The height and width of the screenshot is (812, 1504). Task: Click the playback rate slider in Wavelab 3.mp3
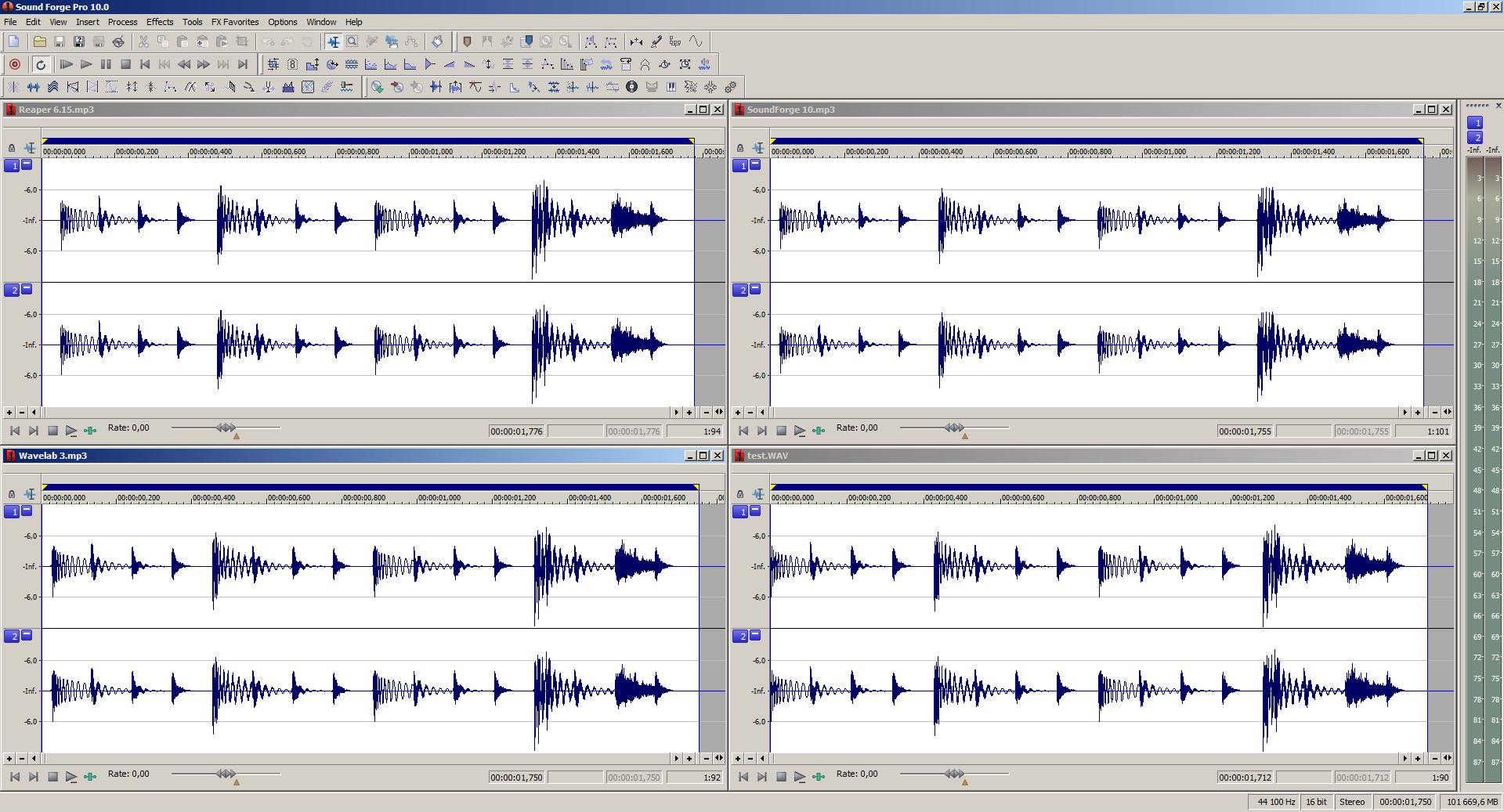tap(226, 774)
